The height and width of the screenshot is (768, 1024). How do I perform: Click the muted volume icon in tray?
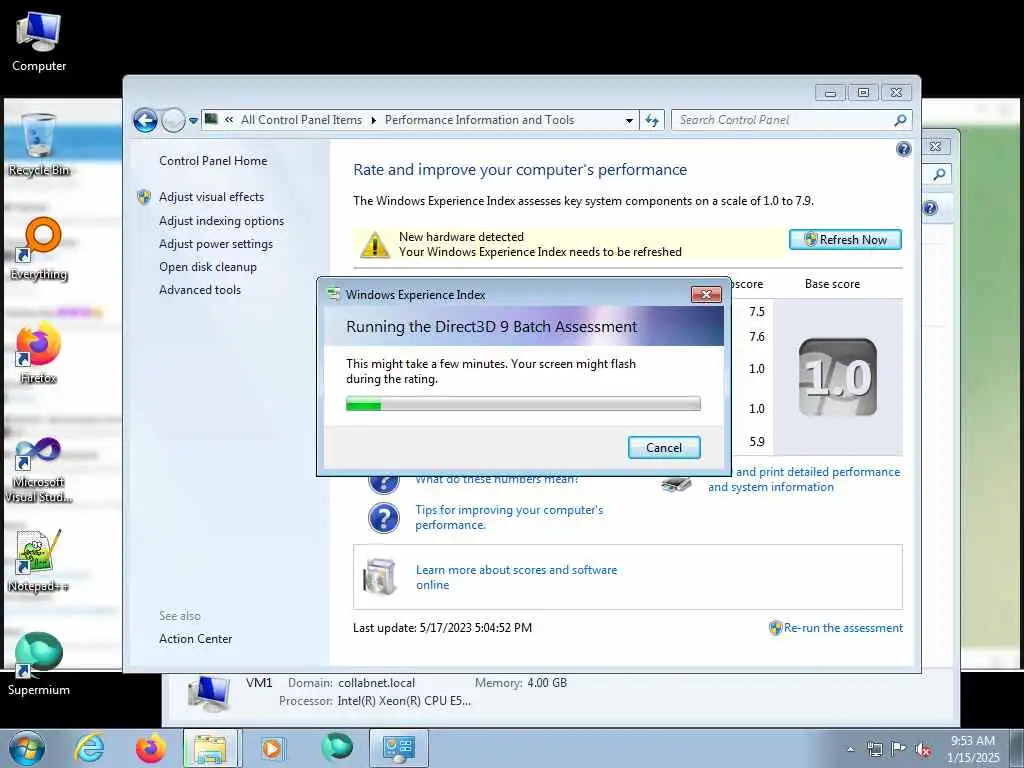click(923, 749)
